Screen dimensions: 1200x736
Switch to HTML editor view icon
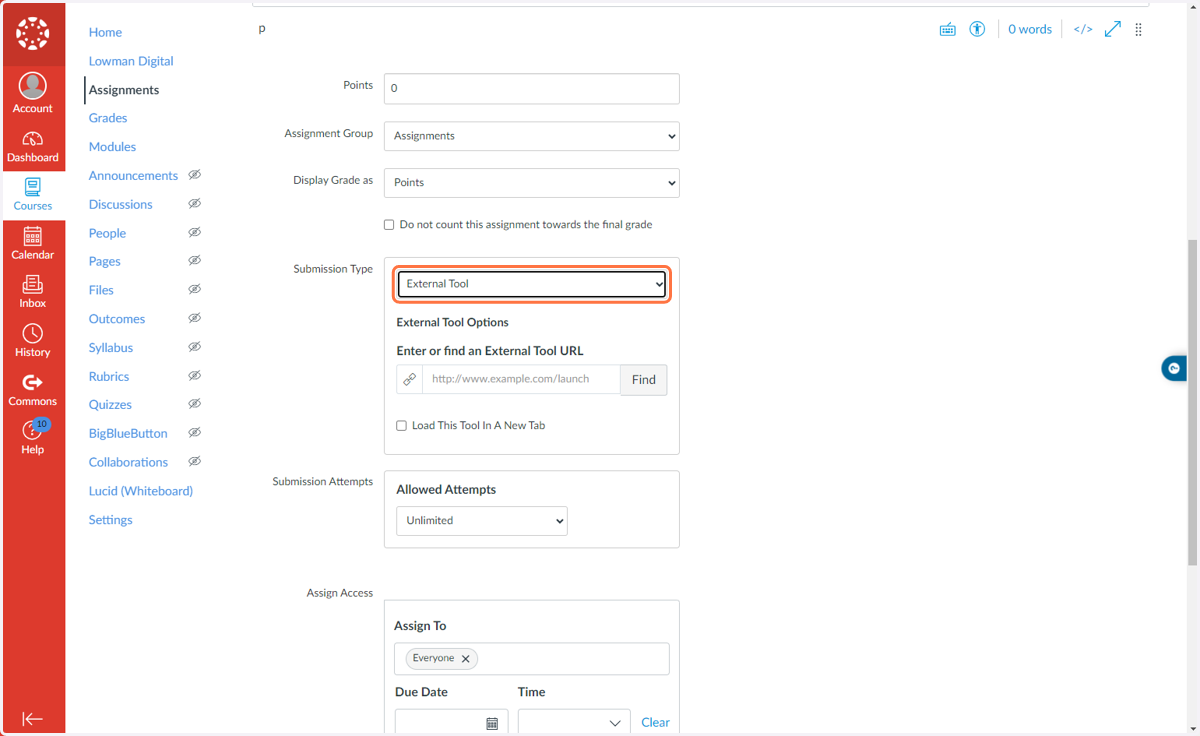(1083, 29)
